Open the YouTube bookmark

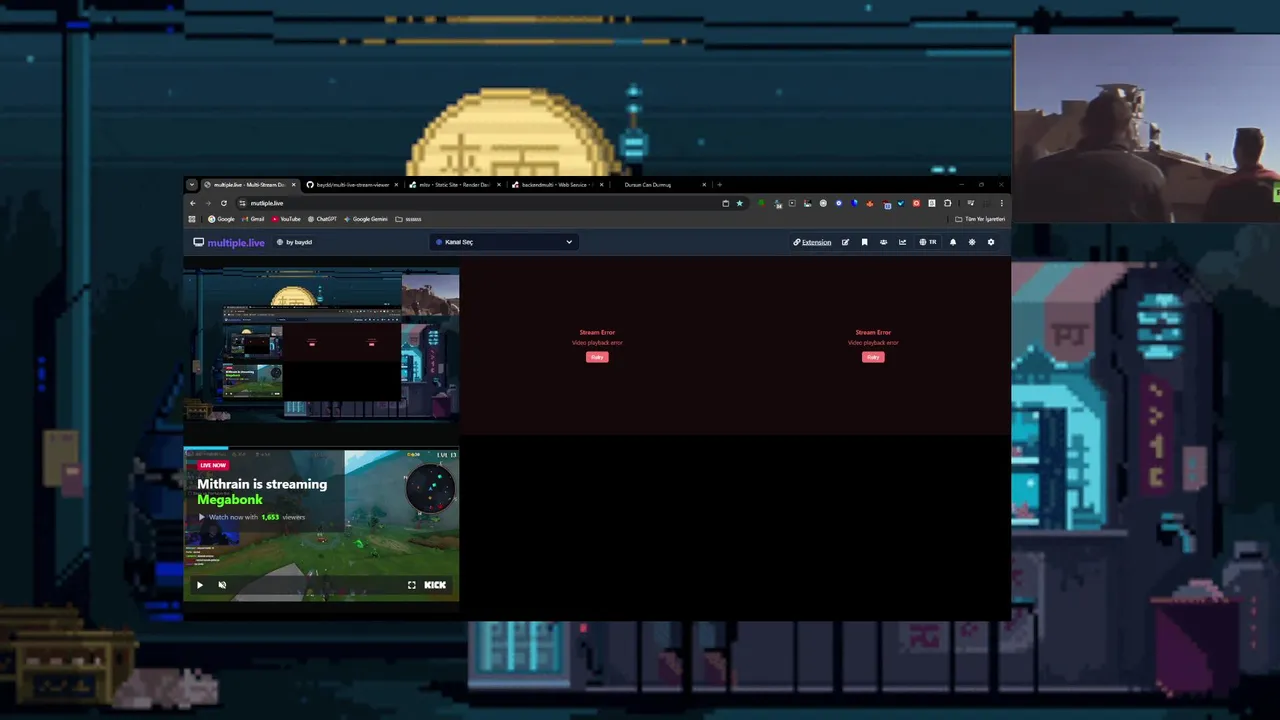tap(286, 219)
